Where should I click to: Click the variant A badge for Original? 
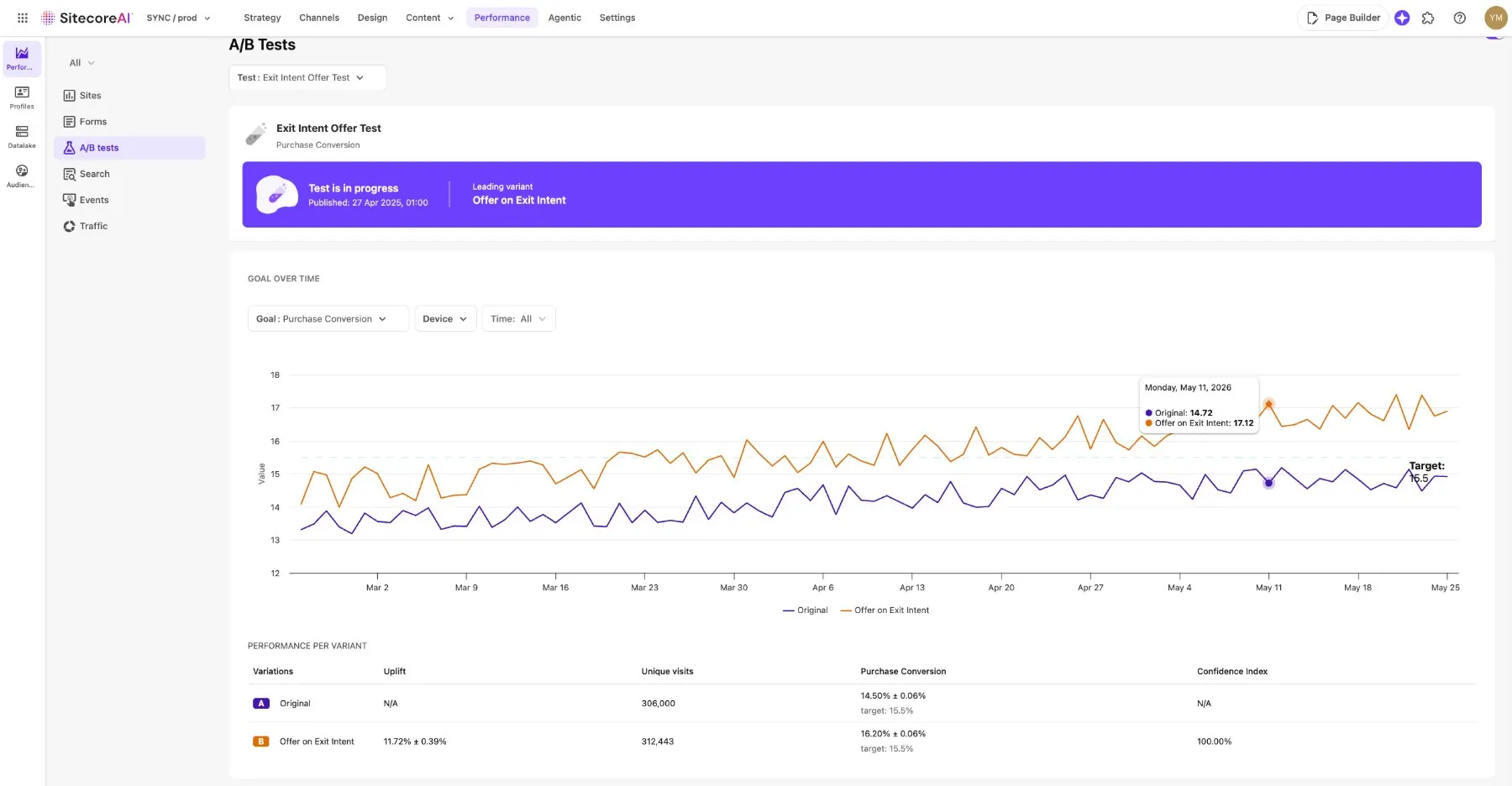[261, 704]
